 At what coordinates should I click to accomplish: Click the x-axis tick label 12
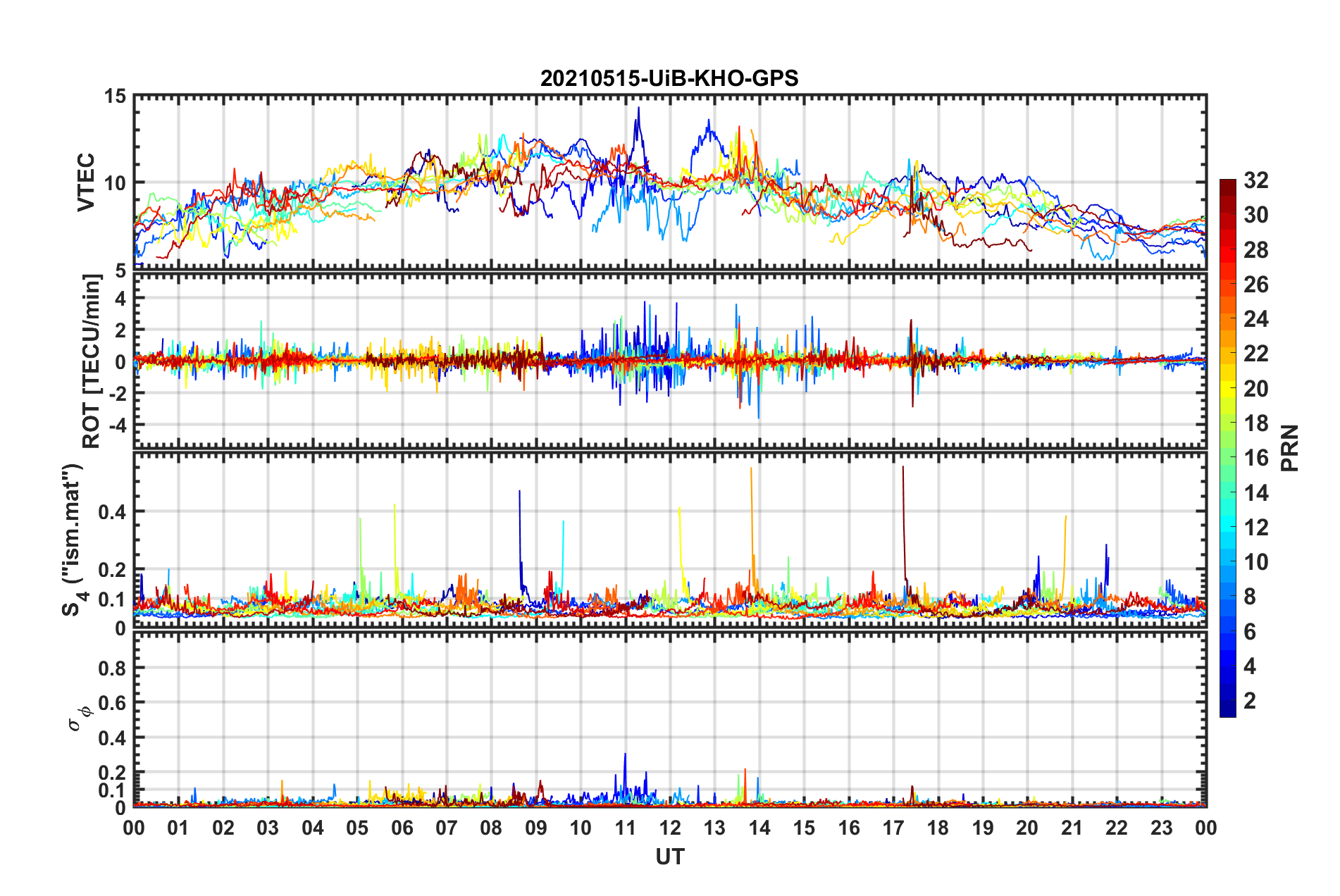[670, 828]
